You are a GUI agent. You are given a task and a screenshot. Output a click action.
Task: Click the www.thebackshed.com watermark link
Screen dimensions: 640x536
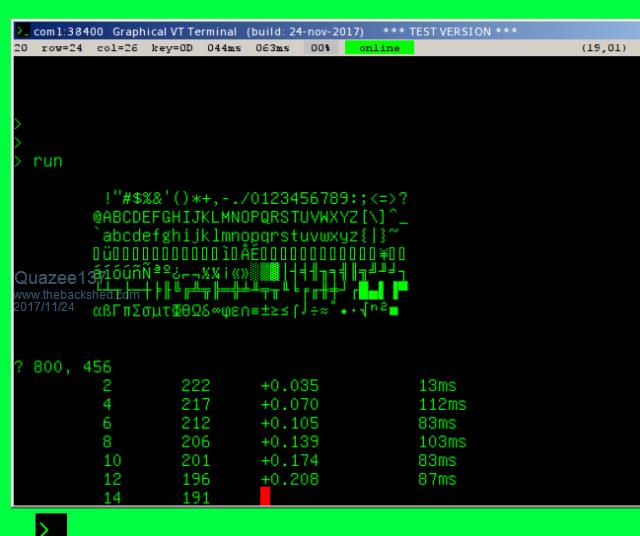[76, 295]
